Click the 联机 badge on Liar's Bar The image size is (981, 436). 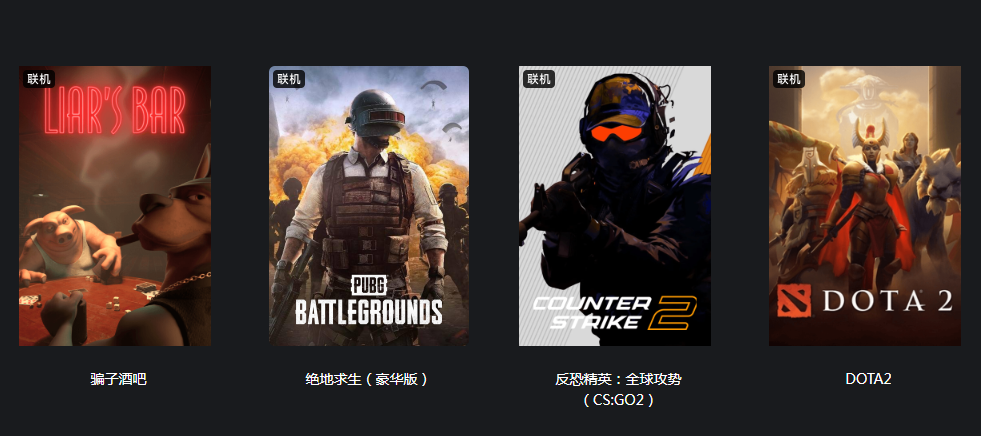[39, 79]
